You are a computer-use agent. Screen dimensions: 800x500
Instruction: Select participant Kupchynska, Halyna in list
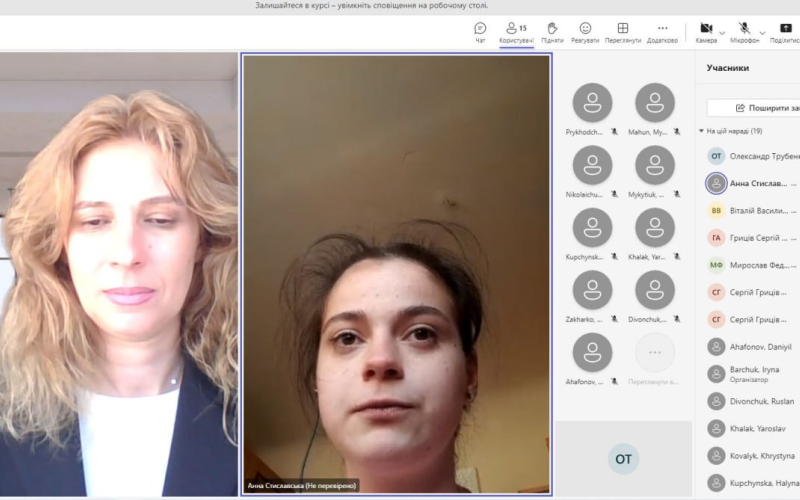(x=753, y=483)
